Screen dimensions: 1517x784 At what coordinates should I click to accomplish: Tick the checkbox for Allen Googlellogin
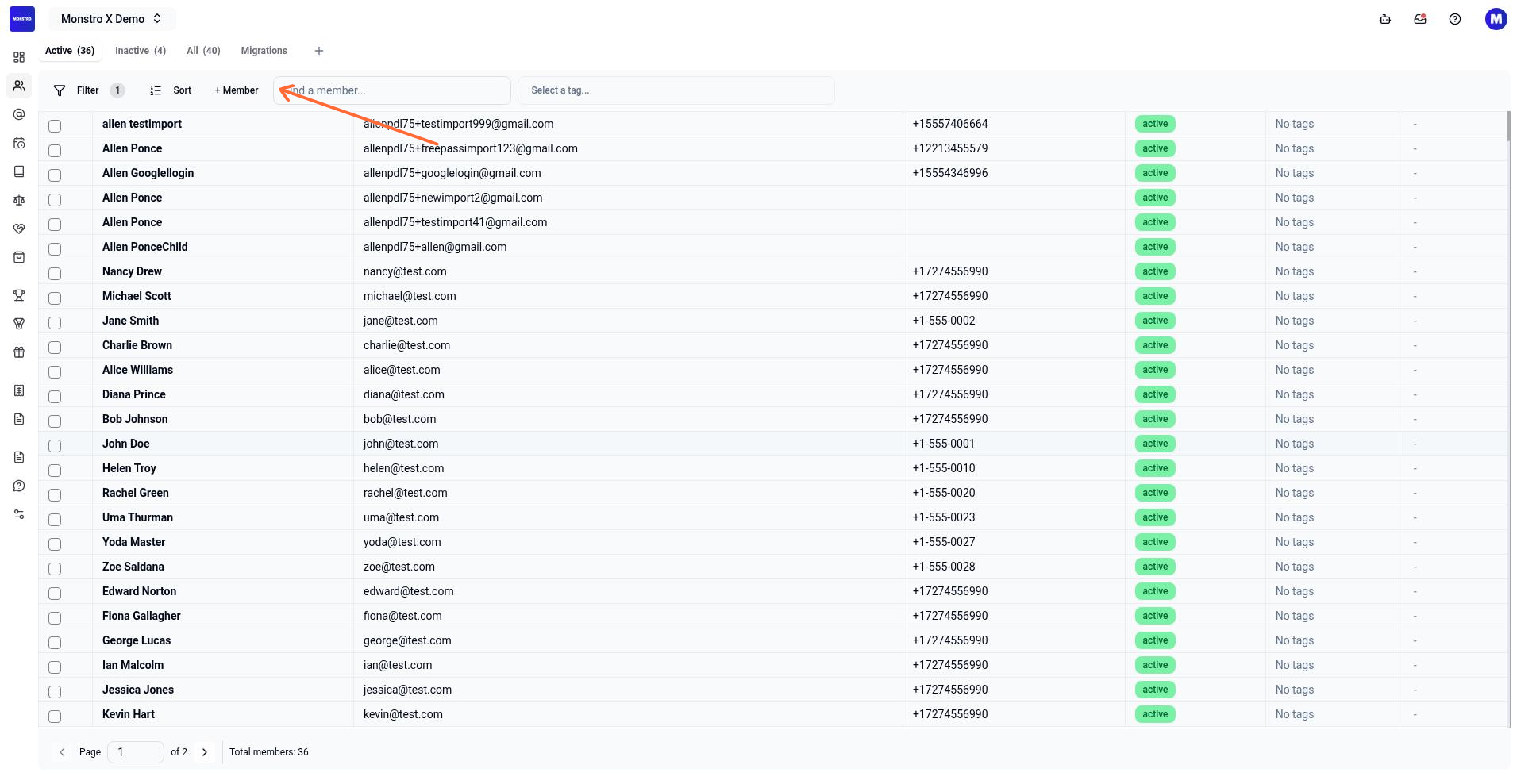[x=55, y=175]
